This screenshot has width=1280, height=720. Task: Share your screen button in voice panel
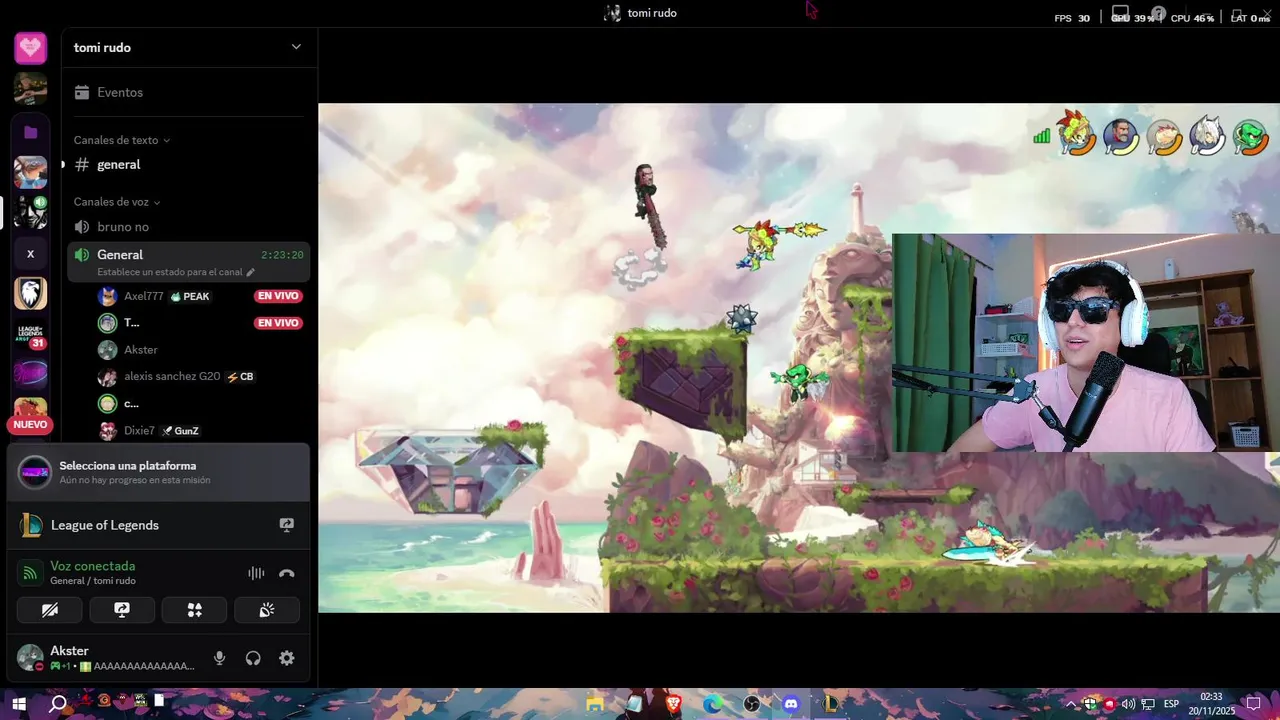[122, 610]
